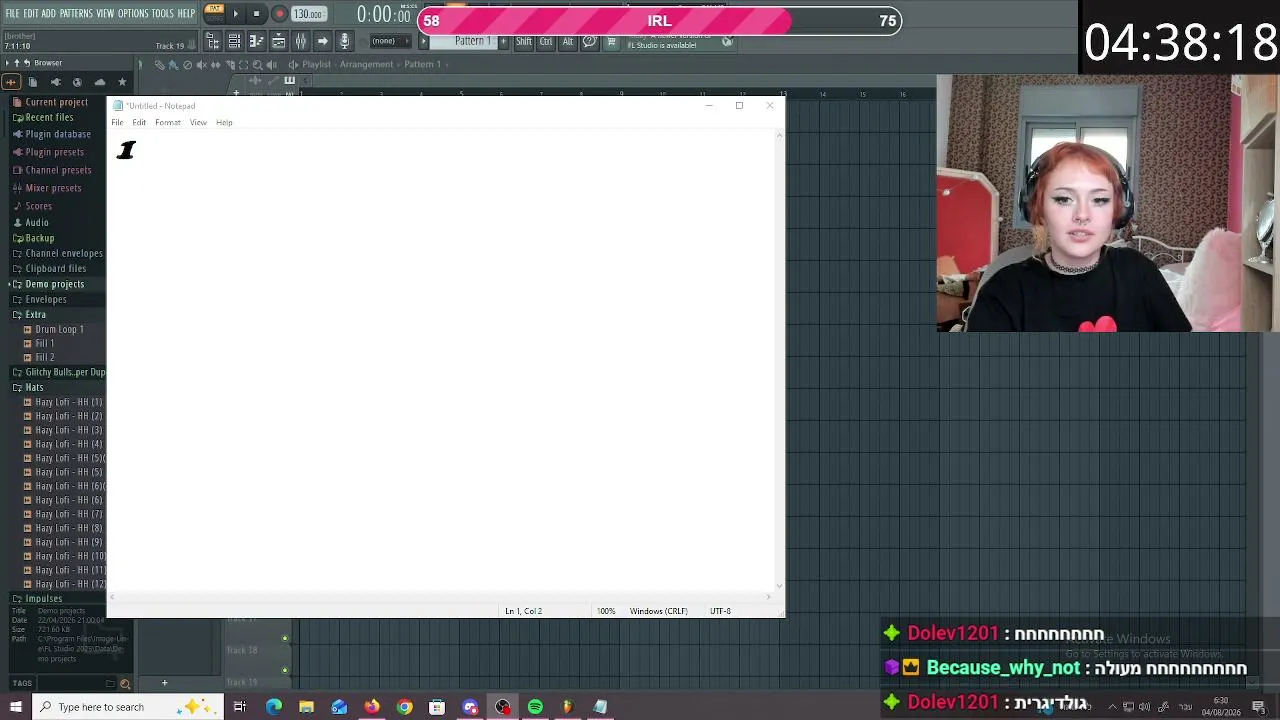Open Notepad Format menu
1280x720 pixels.
point(167,122)
